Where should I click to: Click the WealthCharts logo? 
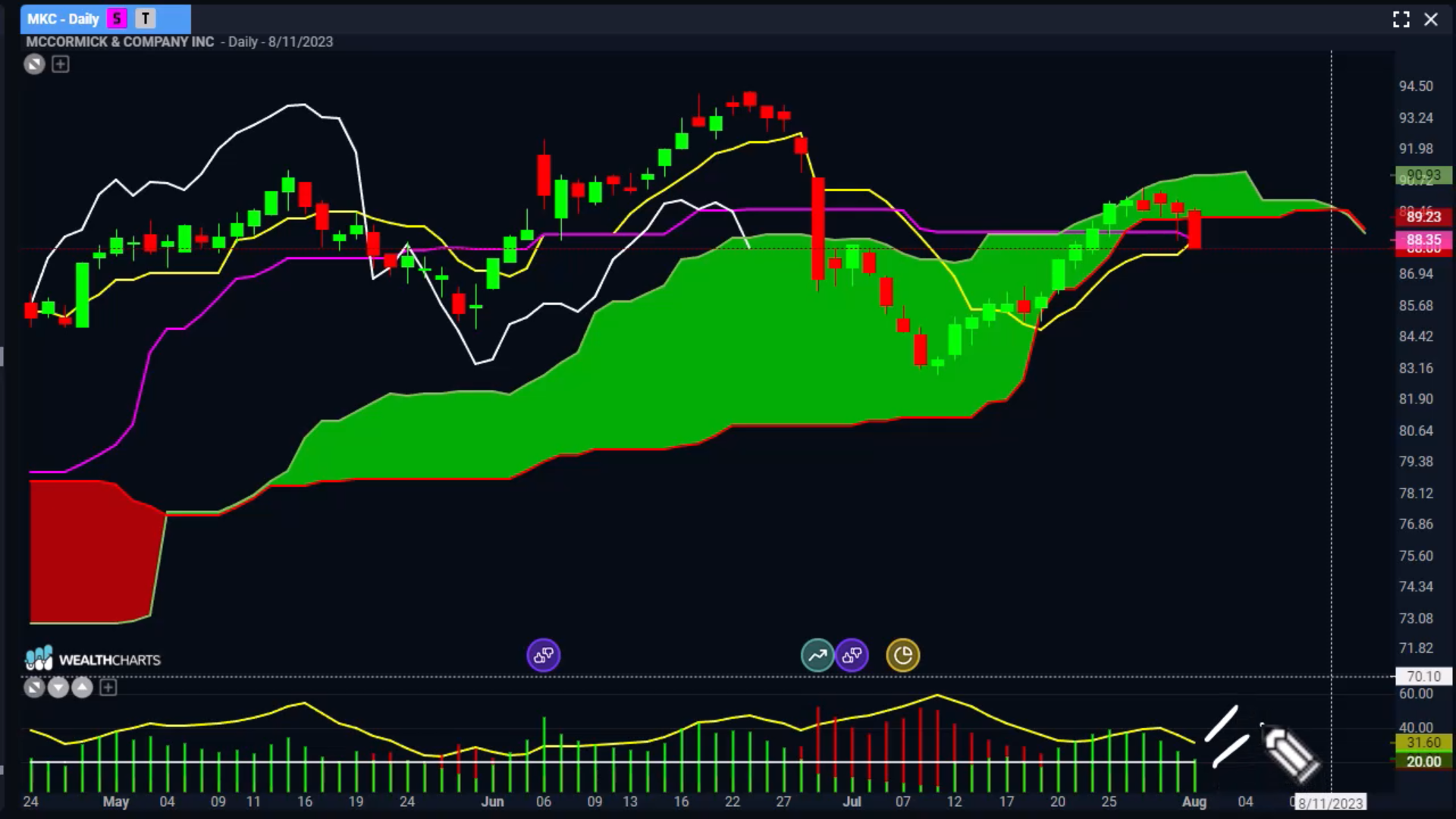pos(93,659)
